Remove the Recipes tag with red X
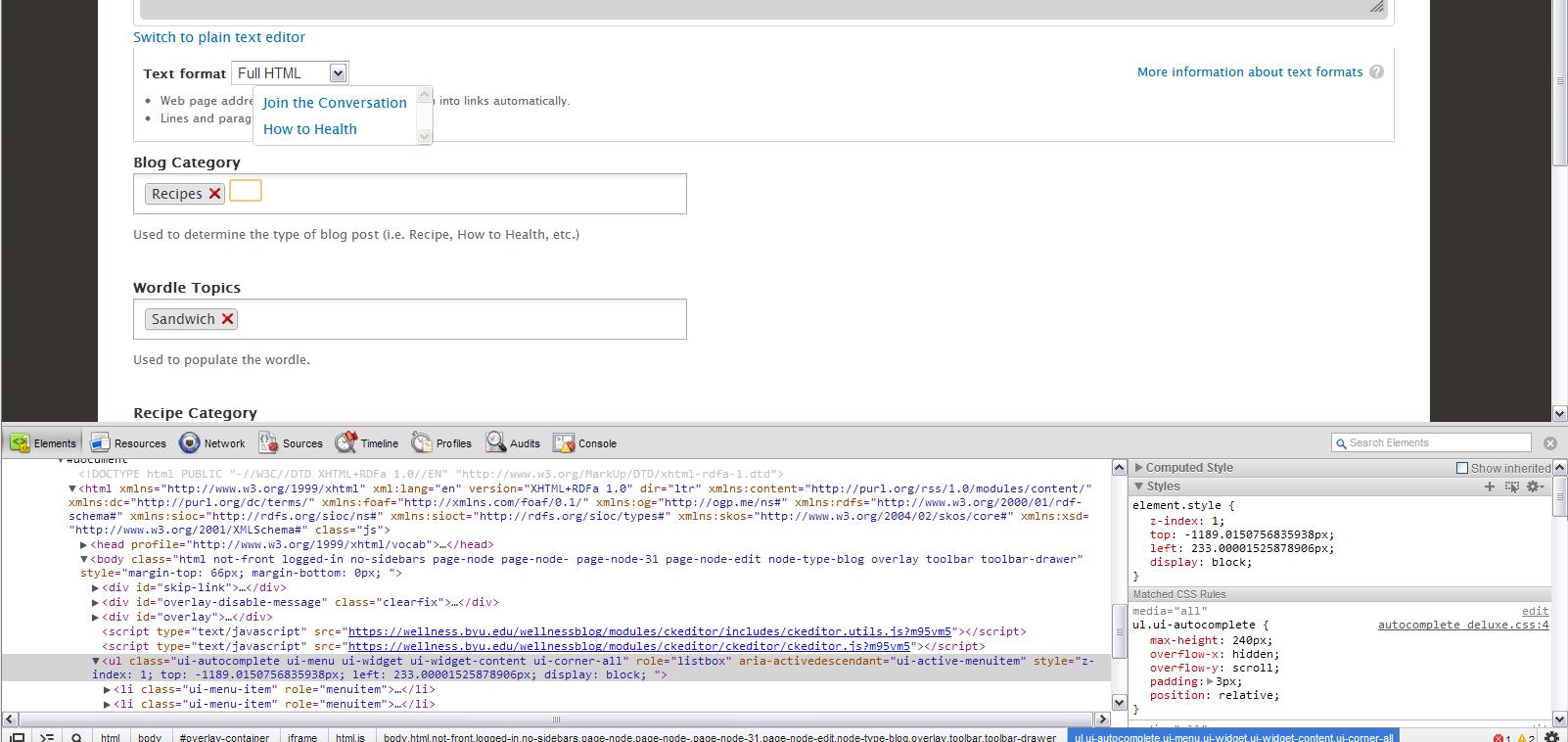 215,194
